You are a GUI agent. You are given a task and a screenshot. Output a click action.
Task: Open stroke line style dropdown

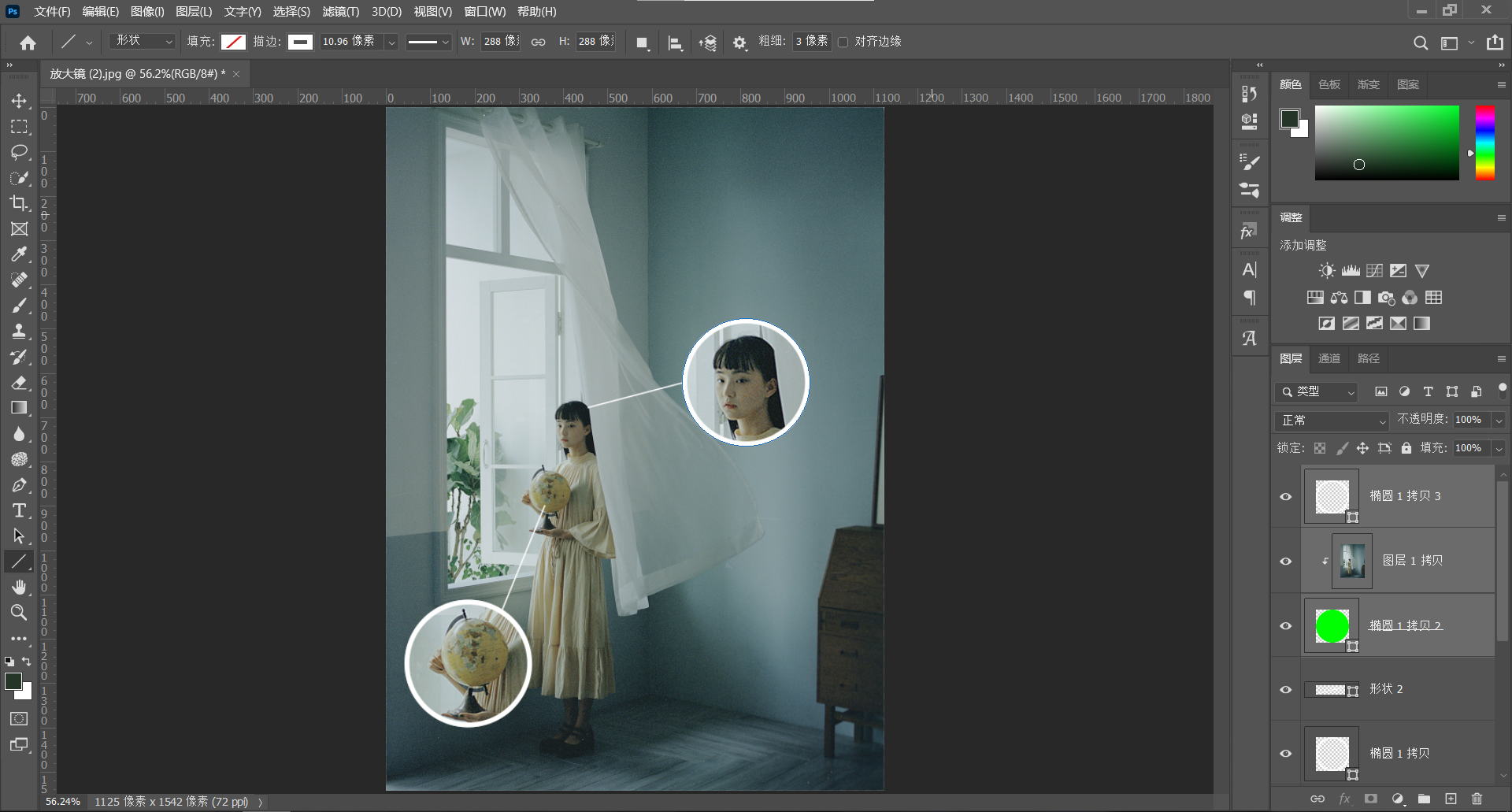[x=428, y=43]
